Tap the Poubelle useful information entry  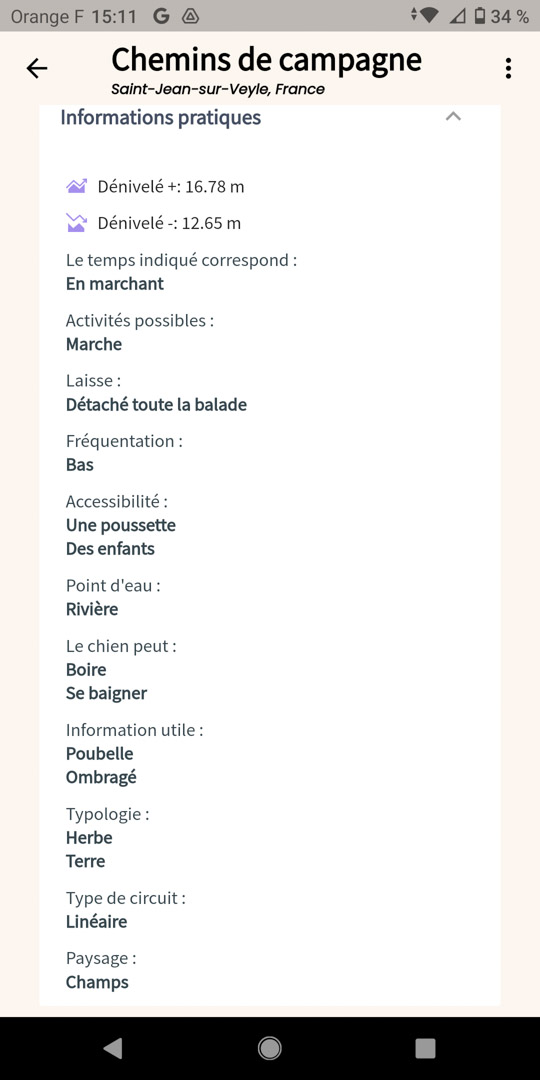pos(99,754)
